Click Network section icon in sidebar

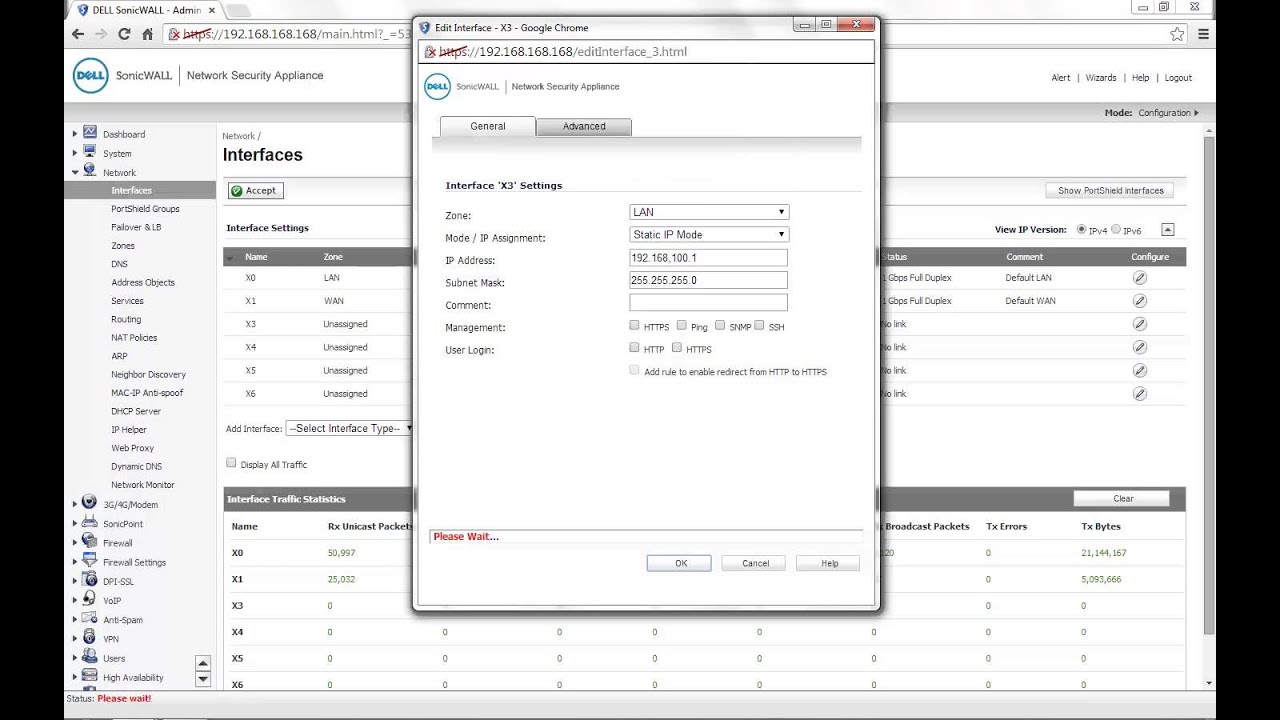[90, 171]
